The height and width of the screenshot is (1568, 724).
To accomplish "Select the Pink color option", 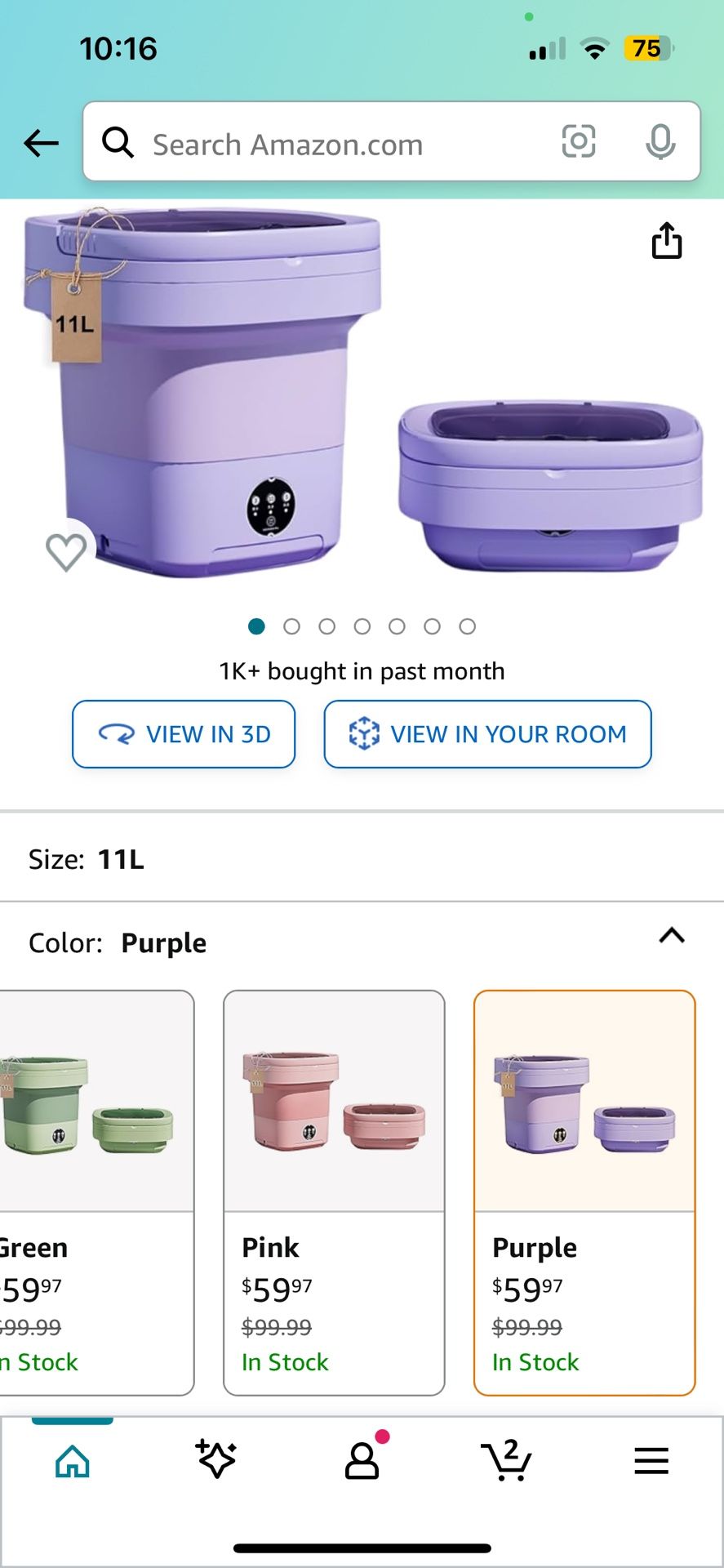I will point(334,1192).
